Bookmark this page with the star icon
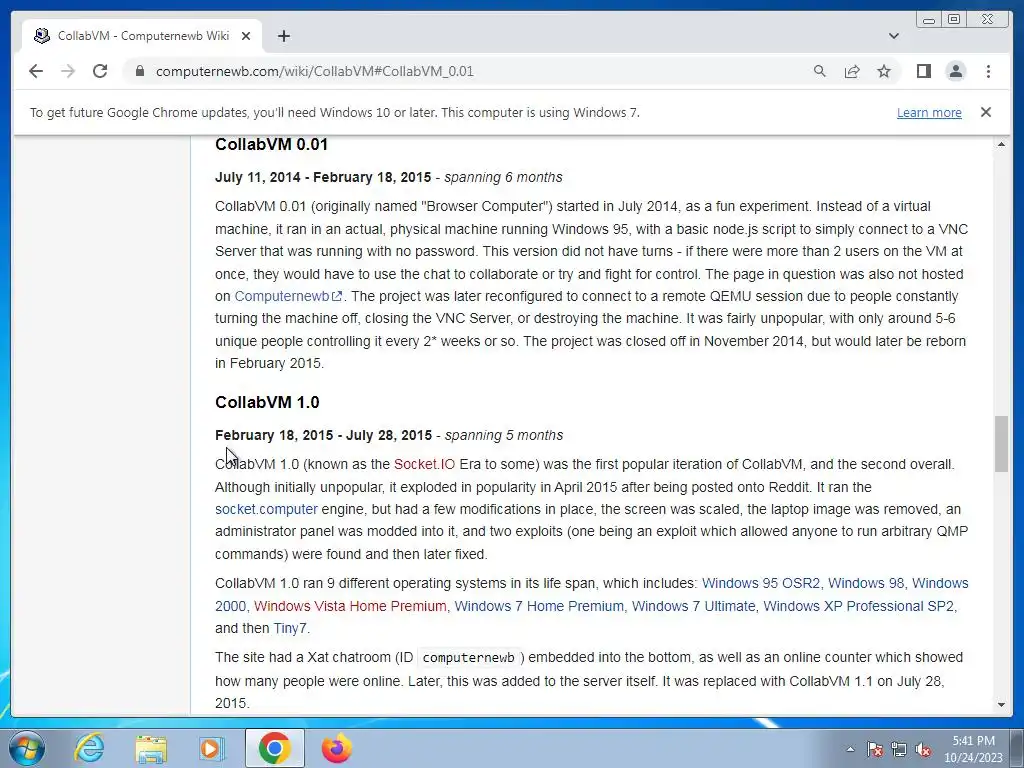 884,71
